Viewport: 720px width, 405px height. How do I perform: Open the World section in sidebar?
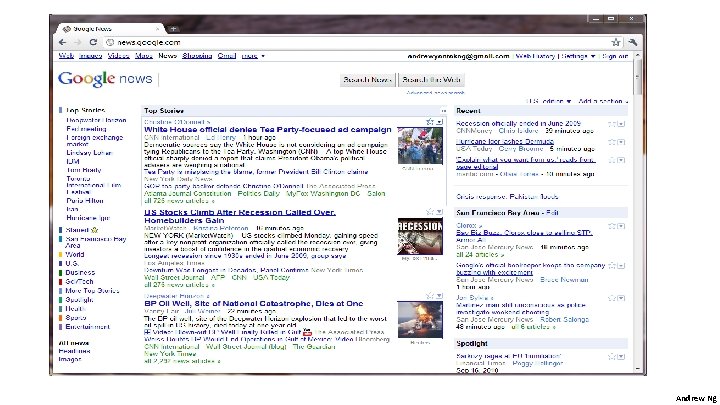coord(75,254)
